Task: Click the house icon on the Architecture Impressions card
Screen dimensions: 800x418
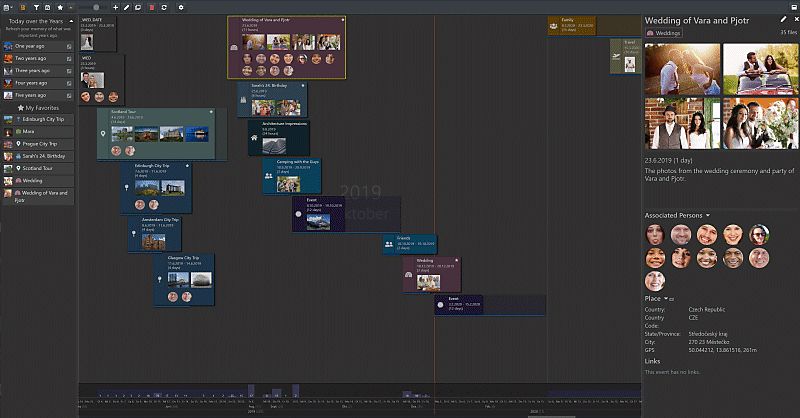Action: [254, 138]
